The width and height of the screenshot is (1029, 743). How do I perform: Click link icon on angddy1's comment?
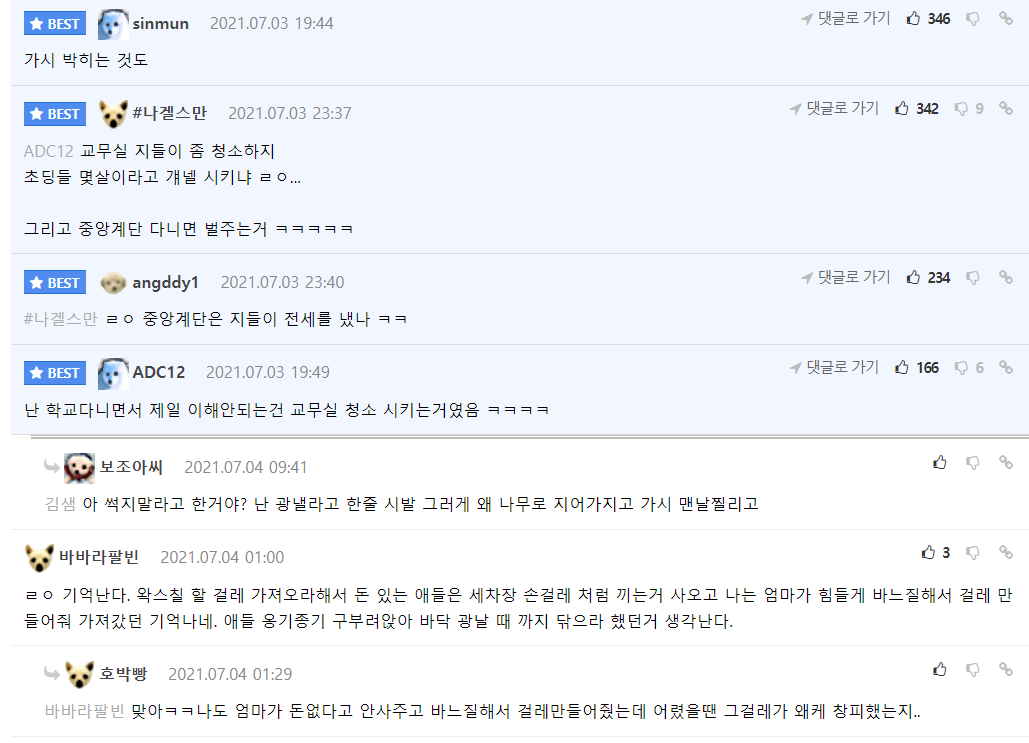1006,278
